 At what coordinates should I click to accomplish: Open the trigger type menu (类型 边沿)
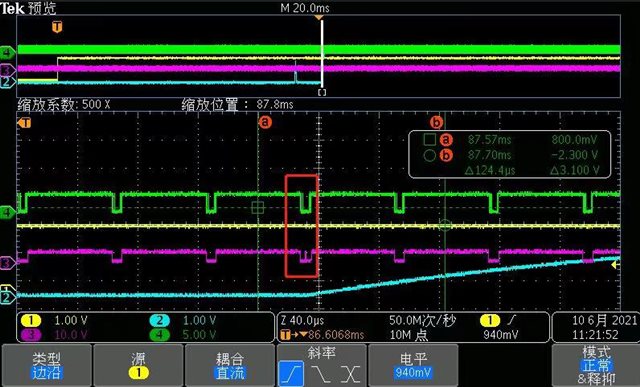(47, 365)
